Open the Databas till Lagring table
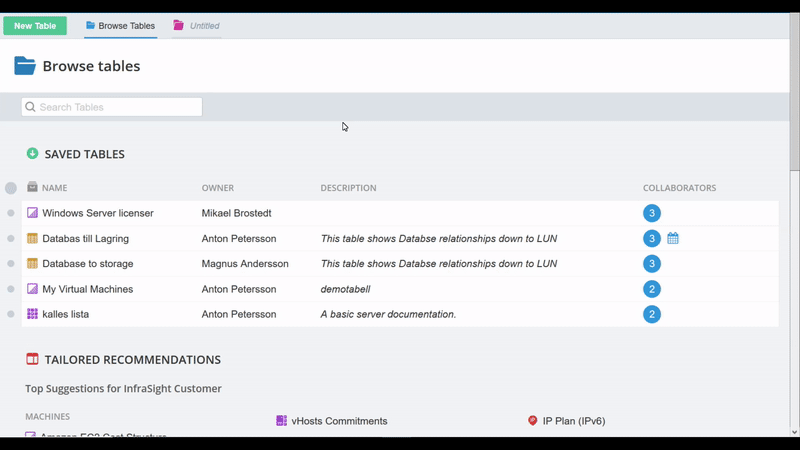 pyautogui.click(x=86, y=238)
